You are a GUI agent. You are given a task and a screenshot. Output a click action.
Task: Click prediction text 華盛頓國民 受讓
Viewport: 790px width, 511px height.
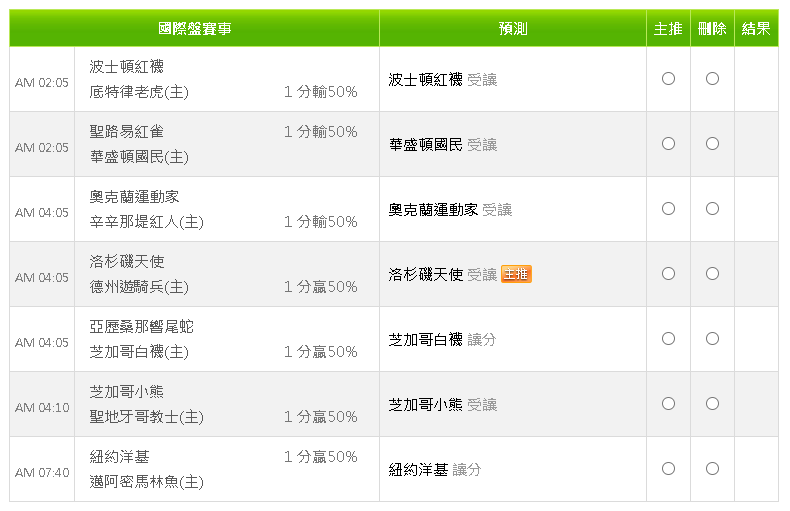[443, 145]
